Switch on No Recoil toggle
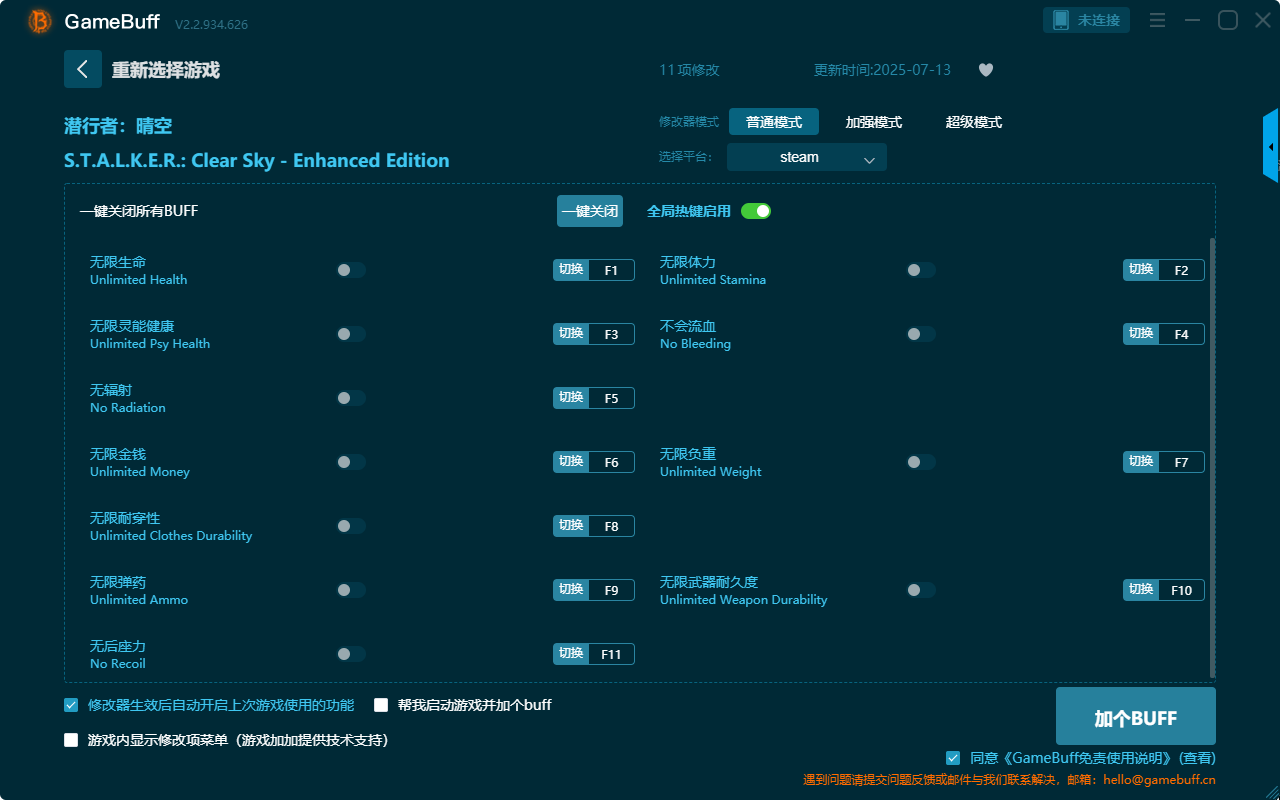The image size is (1280, 800). (351, 654)
